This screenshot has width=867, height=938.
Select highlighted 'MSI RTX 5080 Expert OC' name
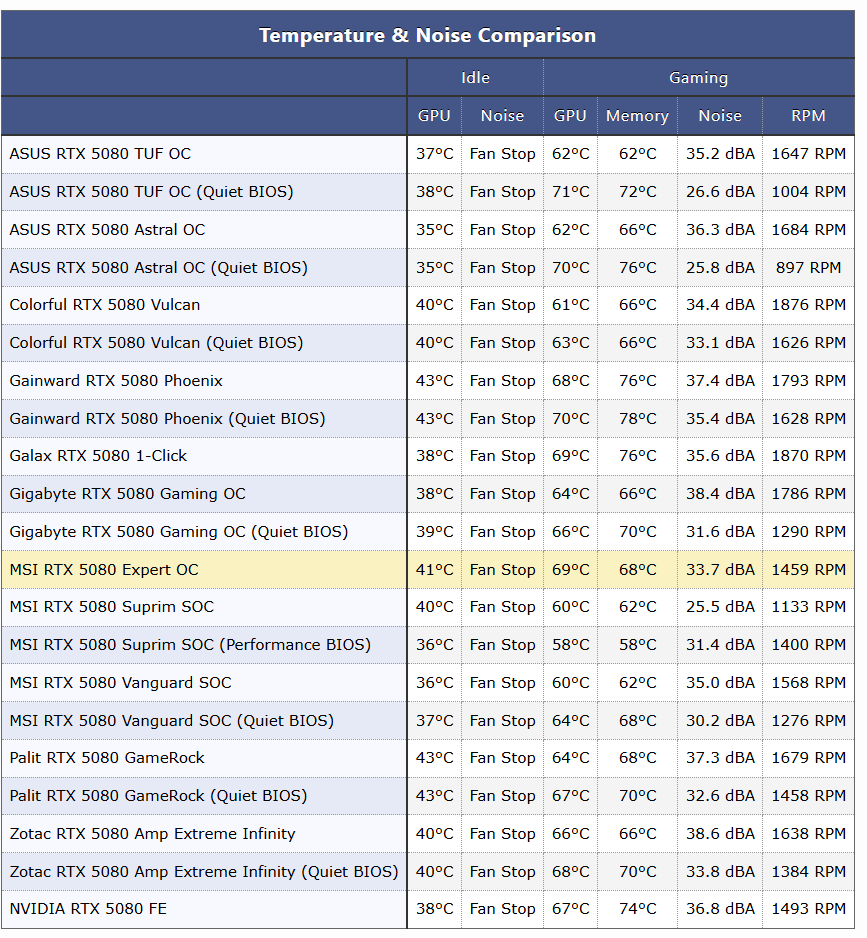(104, 570)
